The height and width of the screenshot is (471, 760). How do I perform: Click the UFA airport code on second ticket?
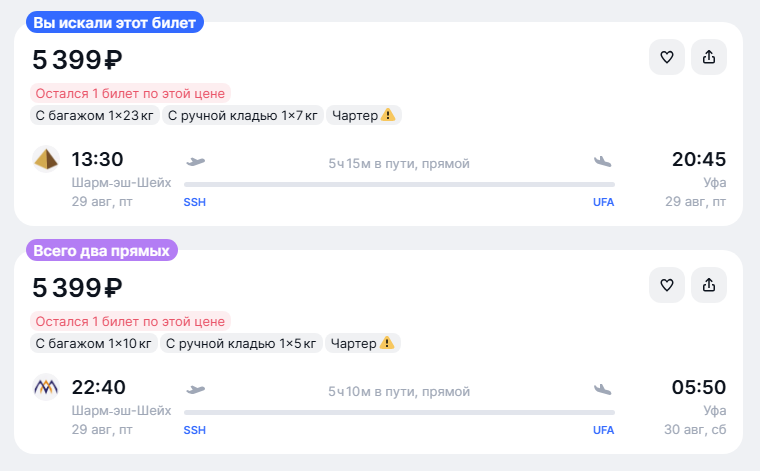click(603, 430)
